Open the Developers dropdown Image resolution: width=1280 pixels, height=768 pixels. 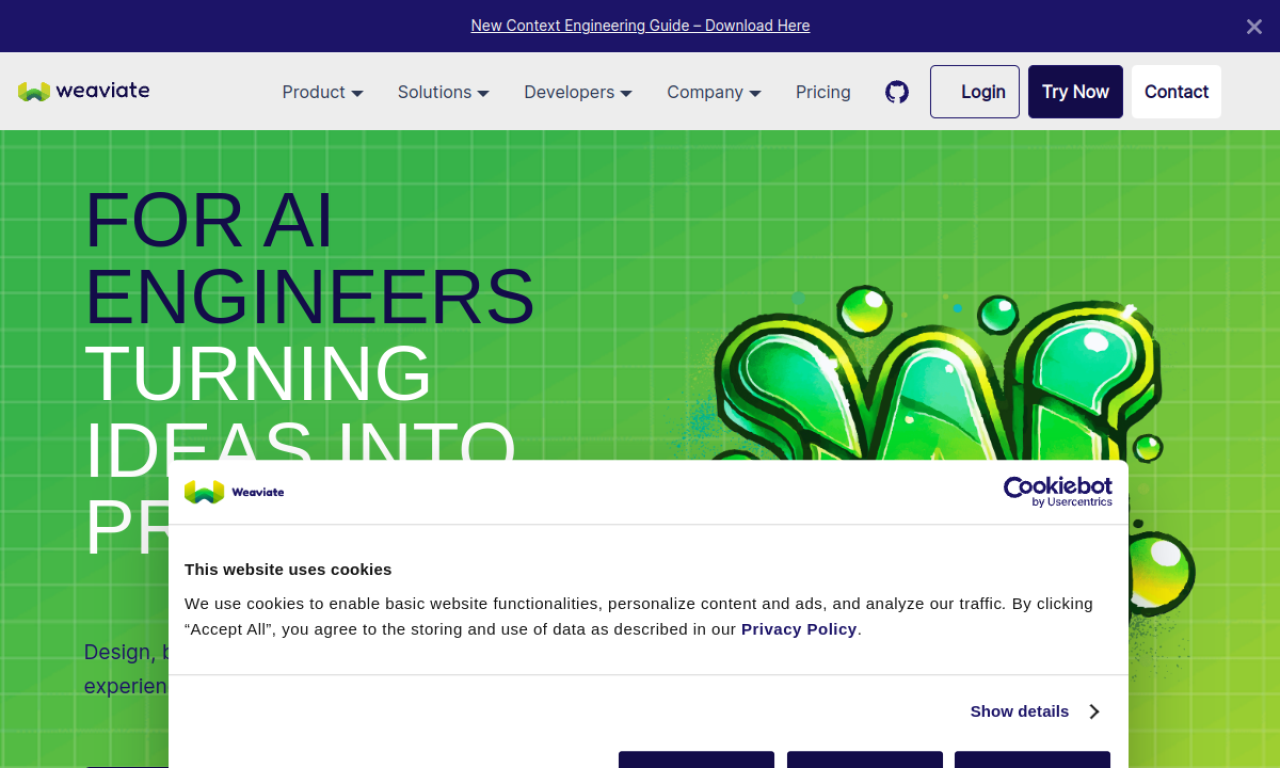click(x=578, y=92)
